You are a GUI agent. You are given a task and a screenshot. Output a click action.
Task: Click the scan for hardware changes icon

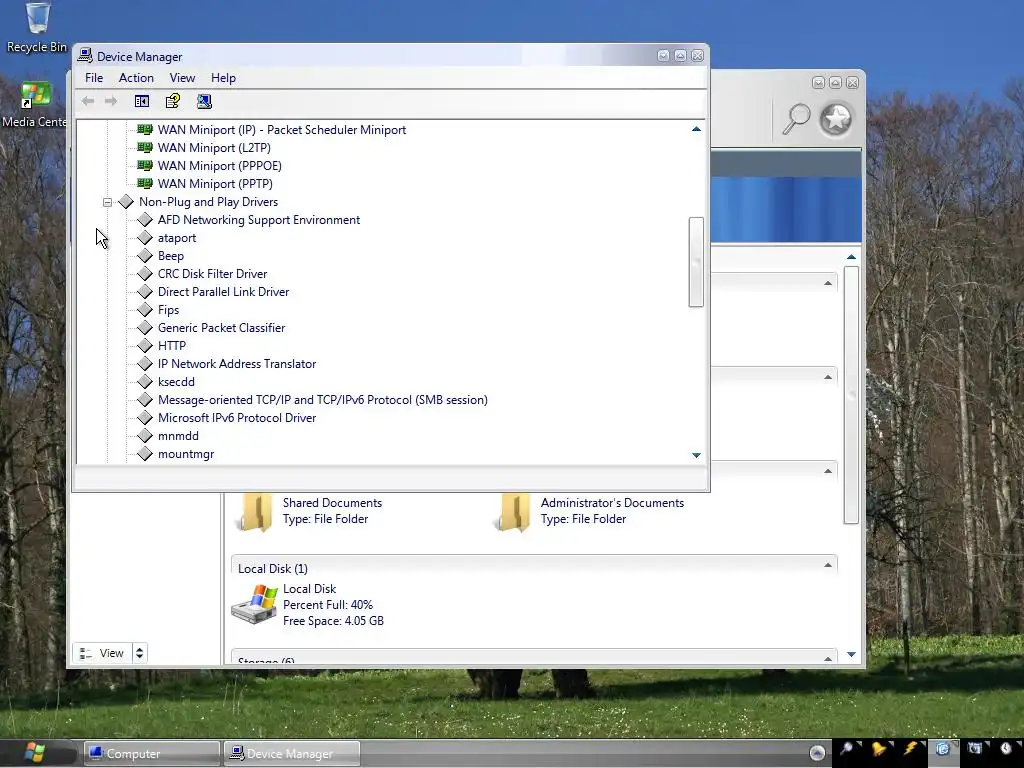pos(204,101)
